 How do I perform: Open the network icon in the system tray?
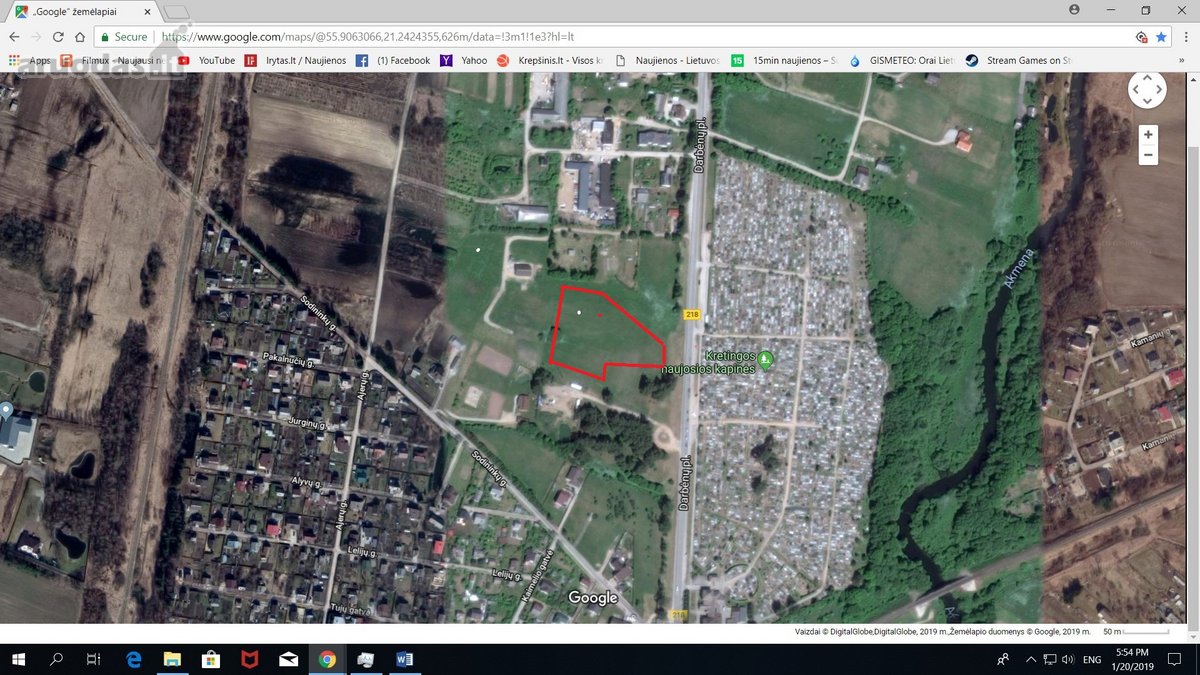pos(1050,659)
